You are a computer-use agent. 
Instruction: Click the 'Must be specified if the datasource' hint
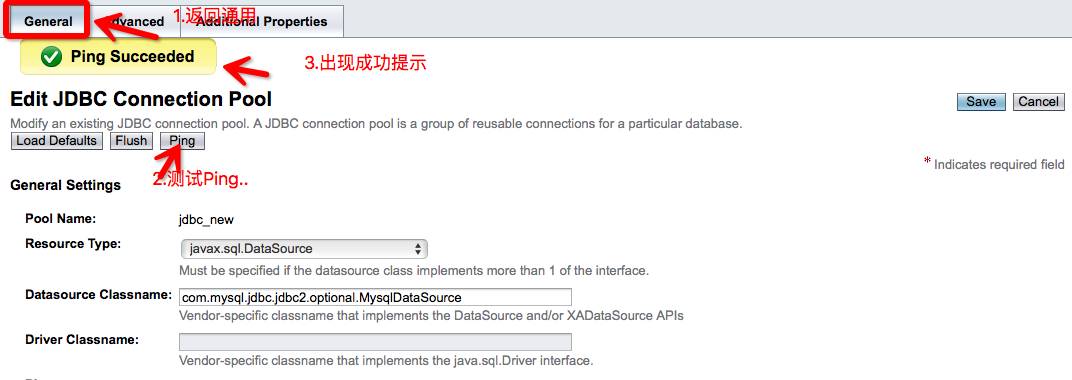tap(414, 271)
